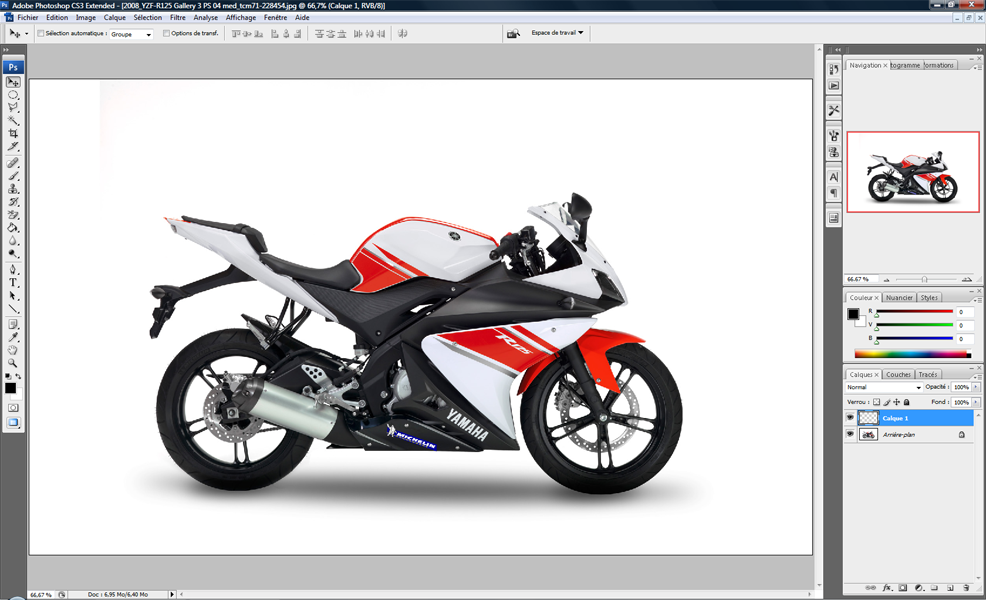Toggle lock image pixels brush icon

pos(887,402)
